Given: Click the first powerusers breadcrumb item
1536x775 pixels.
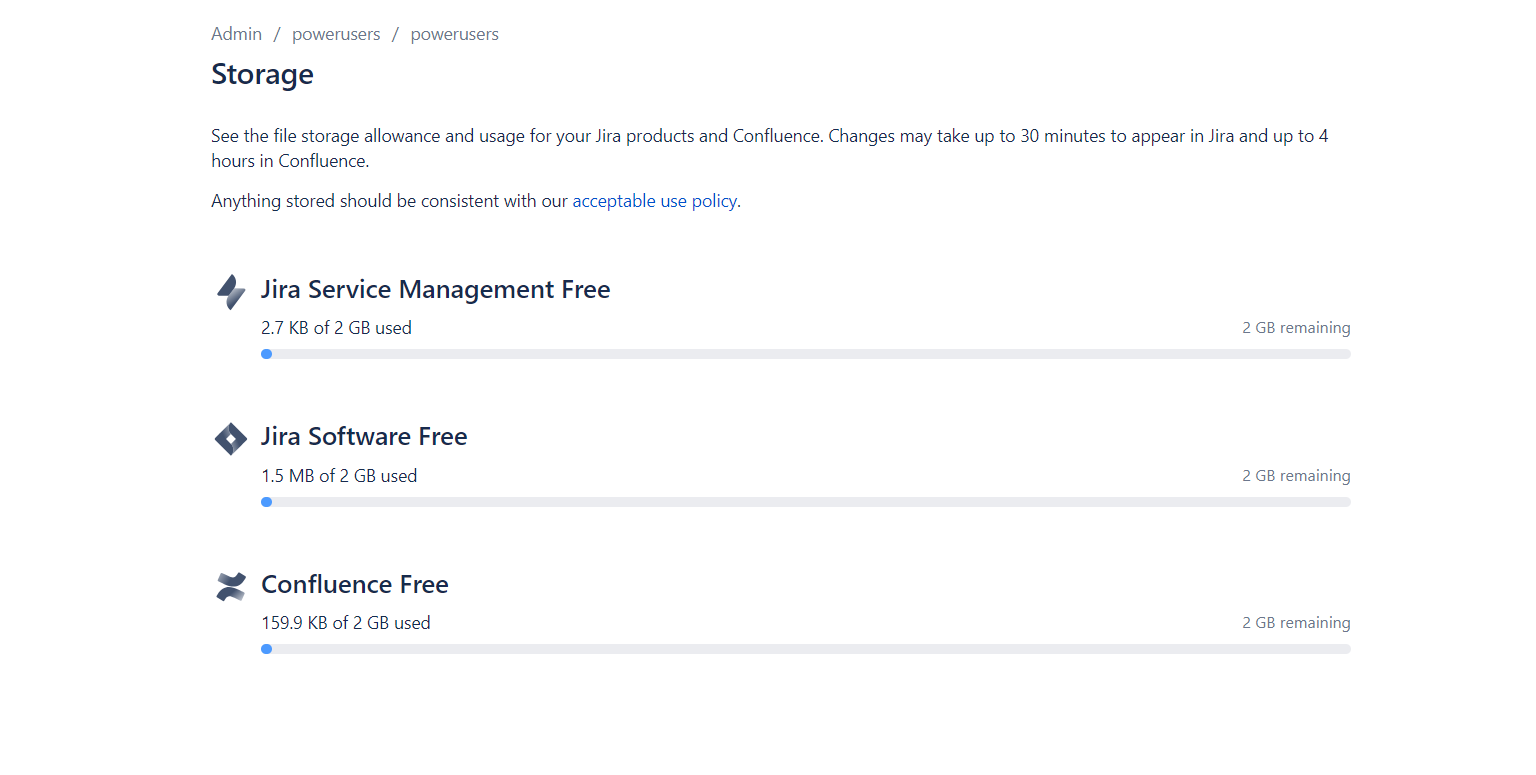Looking at the screenshot, I should [336, 33].
